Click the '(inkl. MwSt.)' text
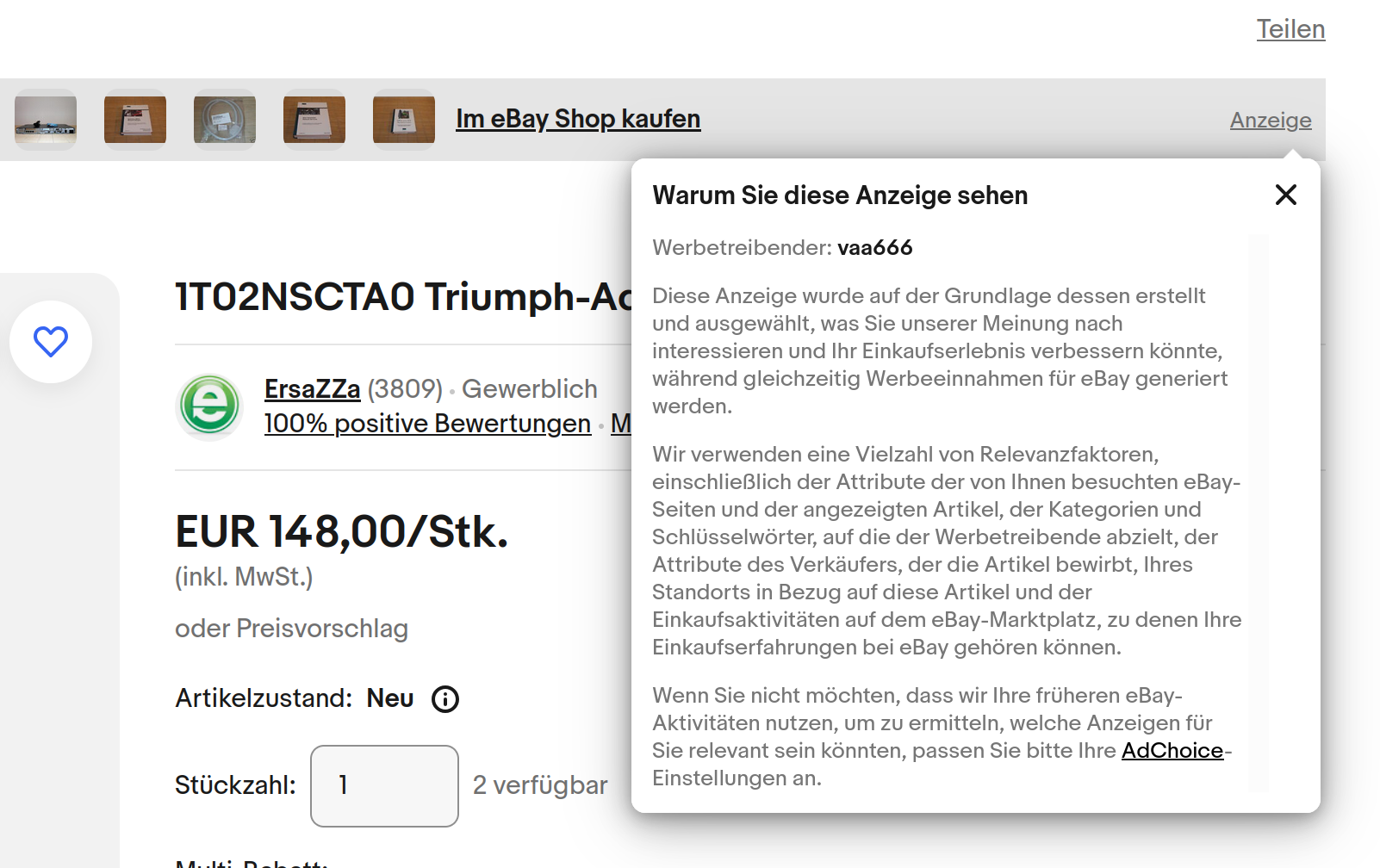This screenshot has width=1380, height=868. click(244, 577)
